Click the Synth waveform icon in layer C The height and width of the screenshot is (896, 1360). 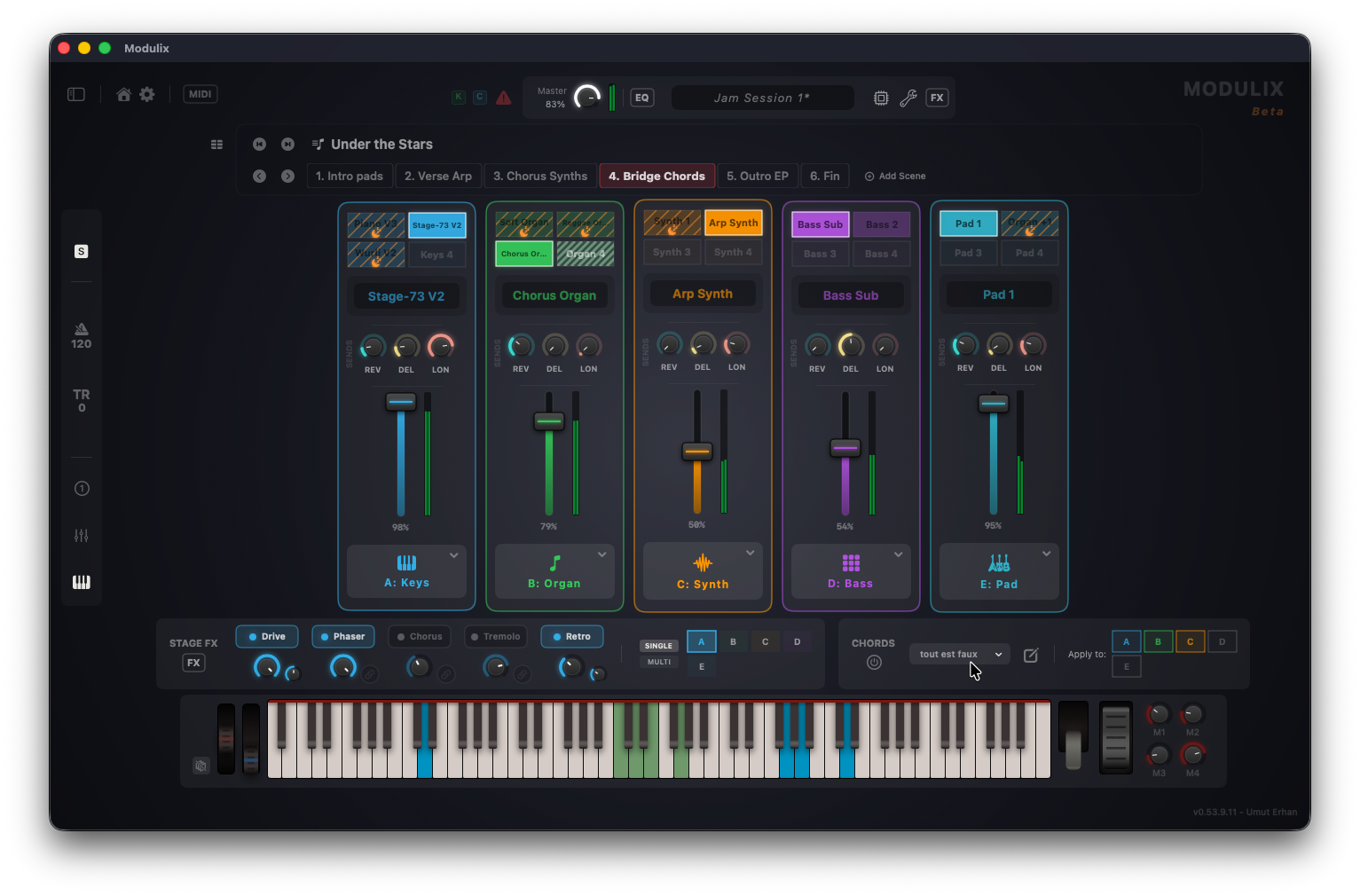(x=703, y=562)
